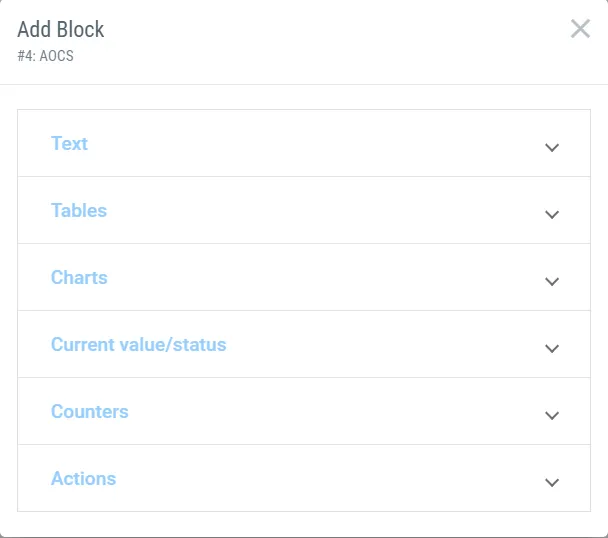Click the Actions label text
The width and height of the screenshot is (608, 538).
pyautogui.click(x=84, y=478)
